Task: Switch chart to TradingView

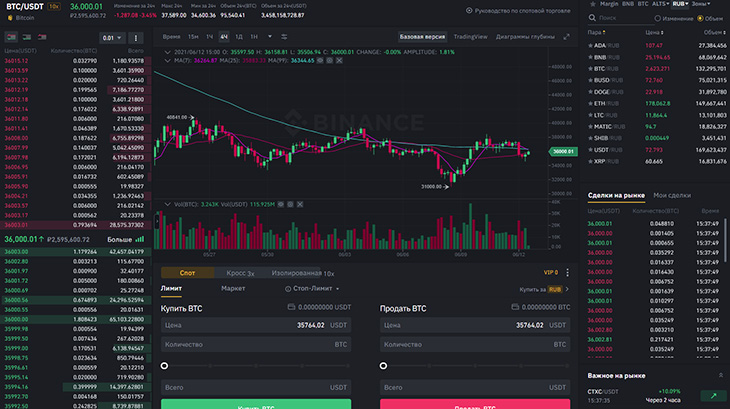Action: [470, 37]
